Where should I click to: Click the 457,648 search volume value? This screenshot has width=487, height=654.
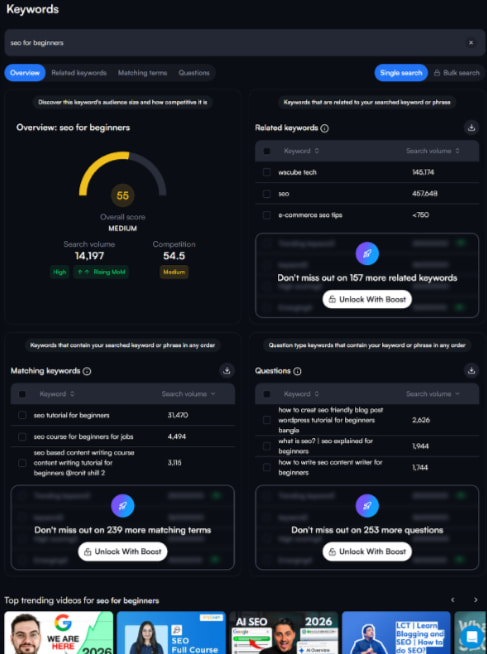(424, 194)
